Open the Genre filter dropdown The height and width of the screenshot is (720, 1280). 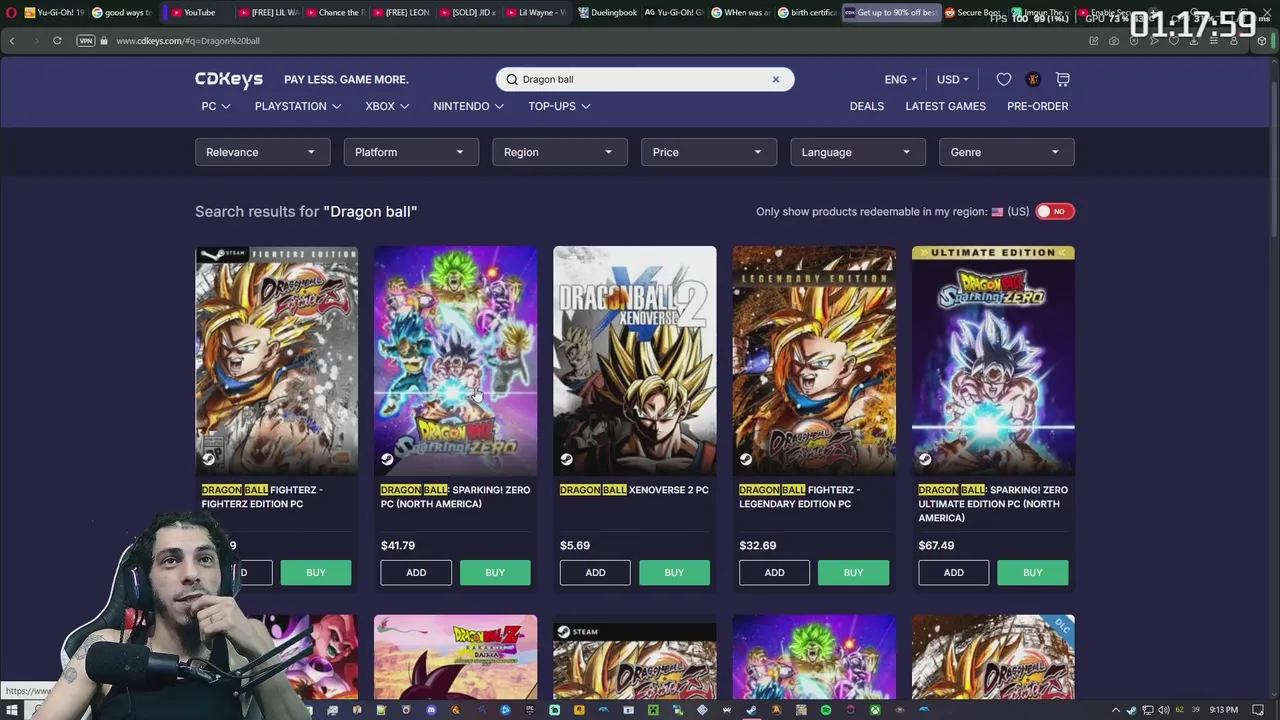pyautogui.click(x=1007, y=152)
